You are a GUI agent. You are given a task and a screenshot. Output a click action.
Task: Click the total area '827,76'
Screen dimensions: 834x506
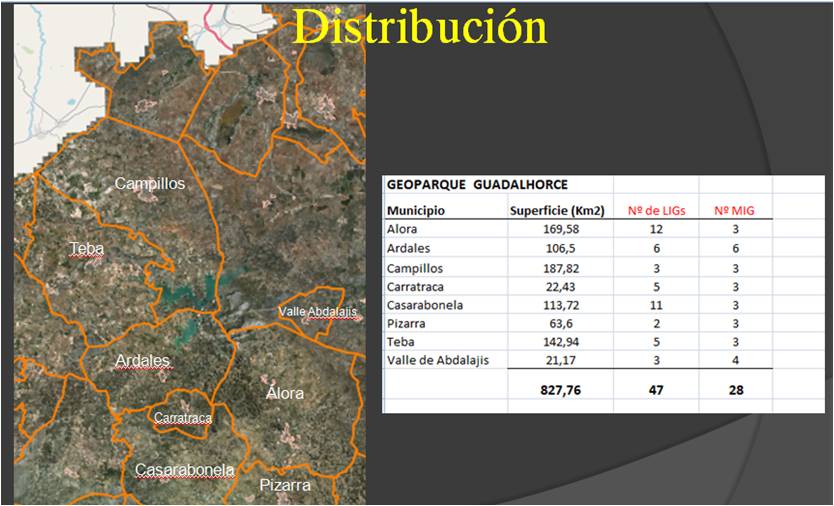[561, 390]
